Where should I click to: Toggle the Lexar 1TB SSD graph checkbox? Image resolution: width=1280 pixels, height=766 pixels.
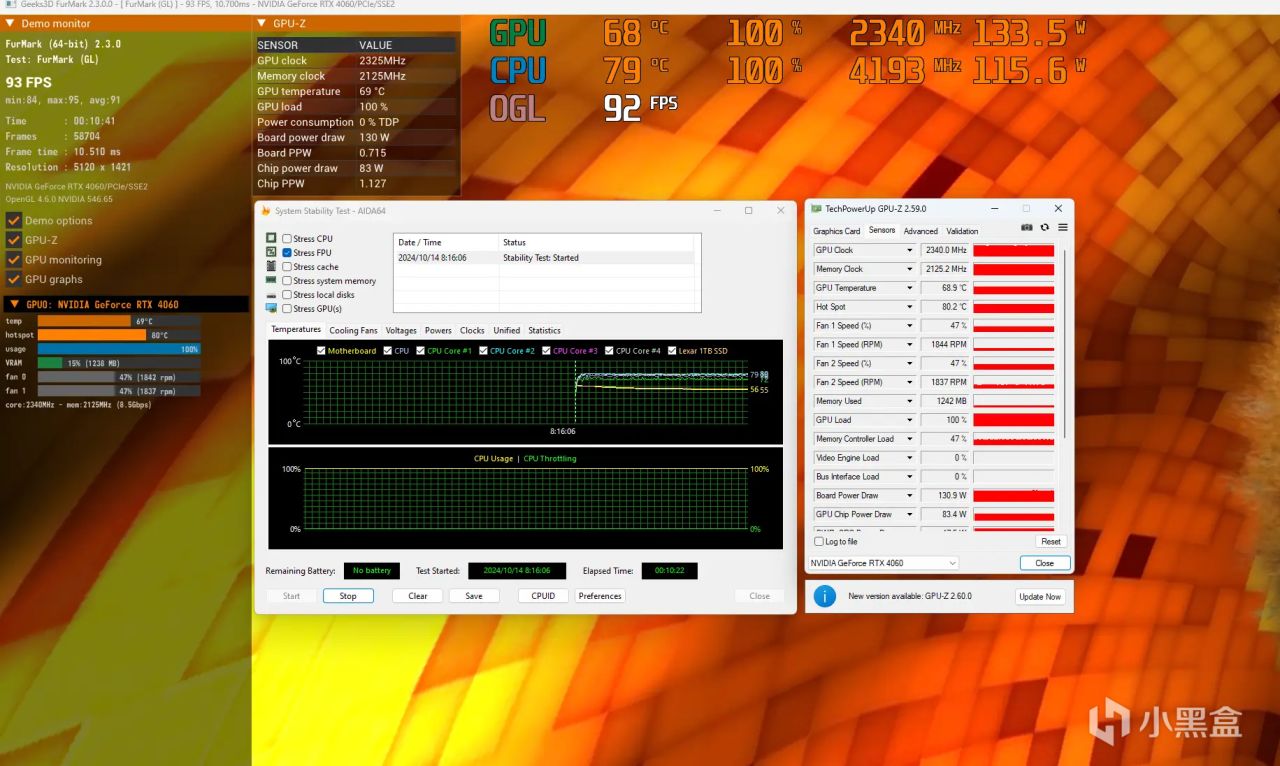671,351
